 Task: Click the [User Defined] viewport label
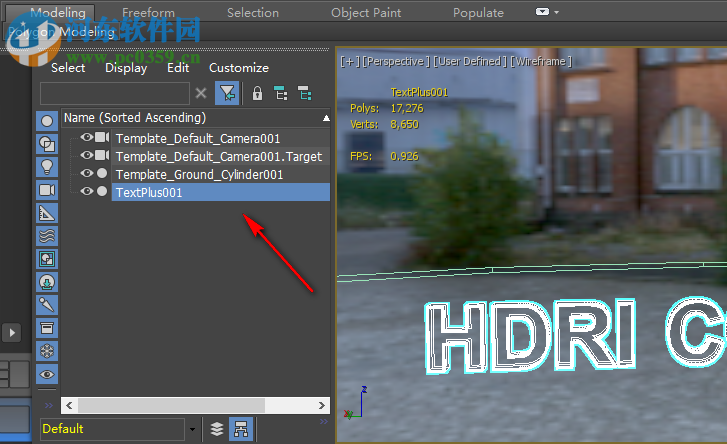click(x=470, y=61)
